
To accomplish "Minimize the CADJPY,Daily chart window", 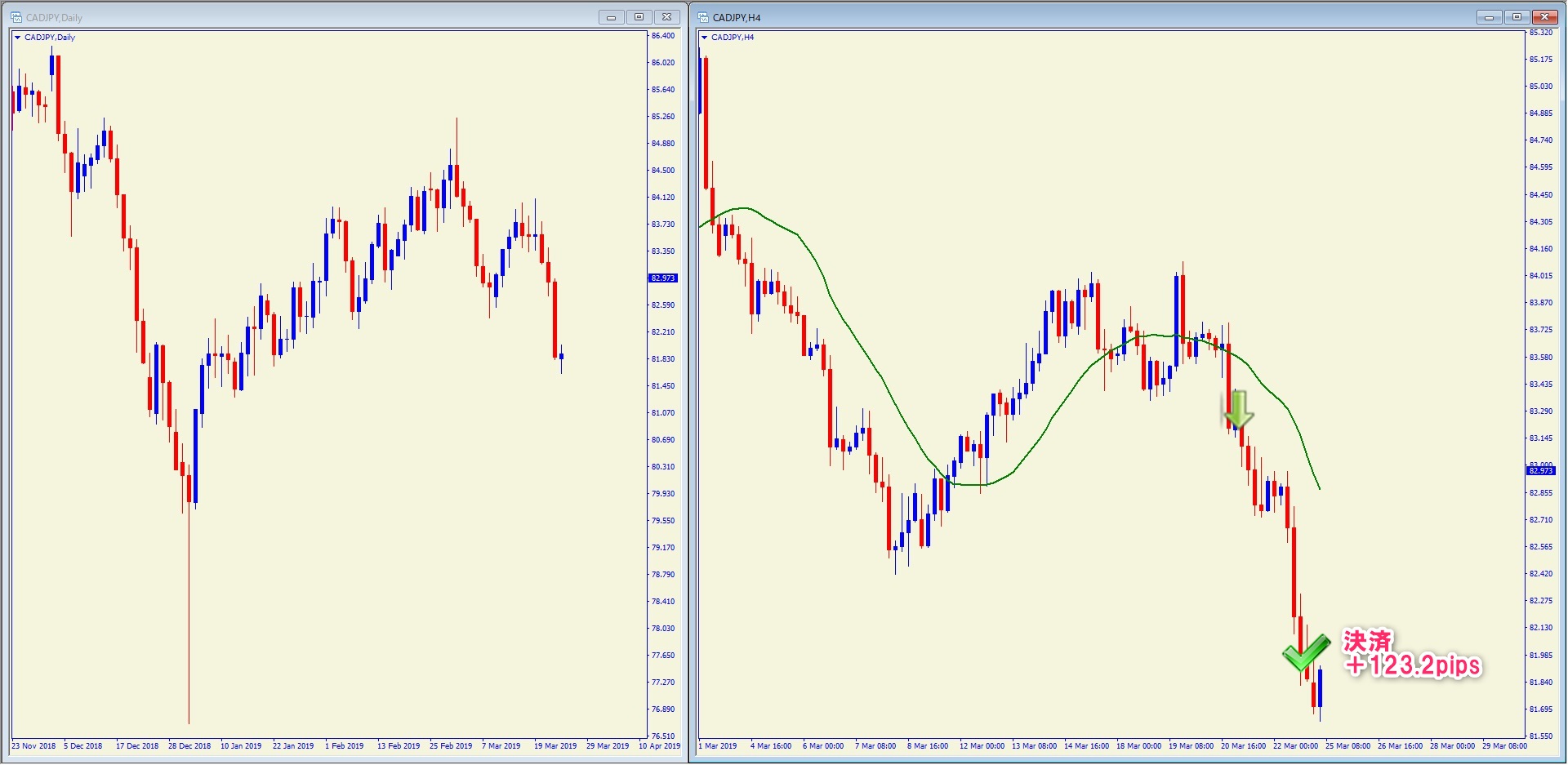I will [x=611, y=17].
